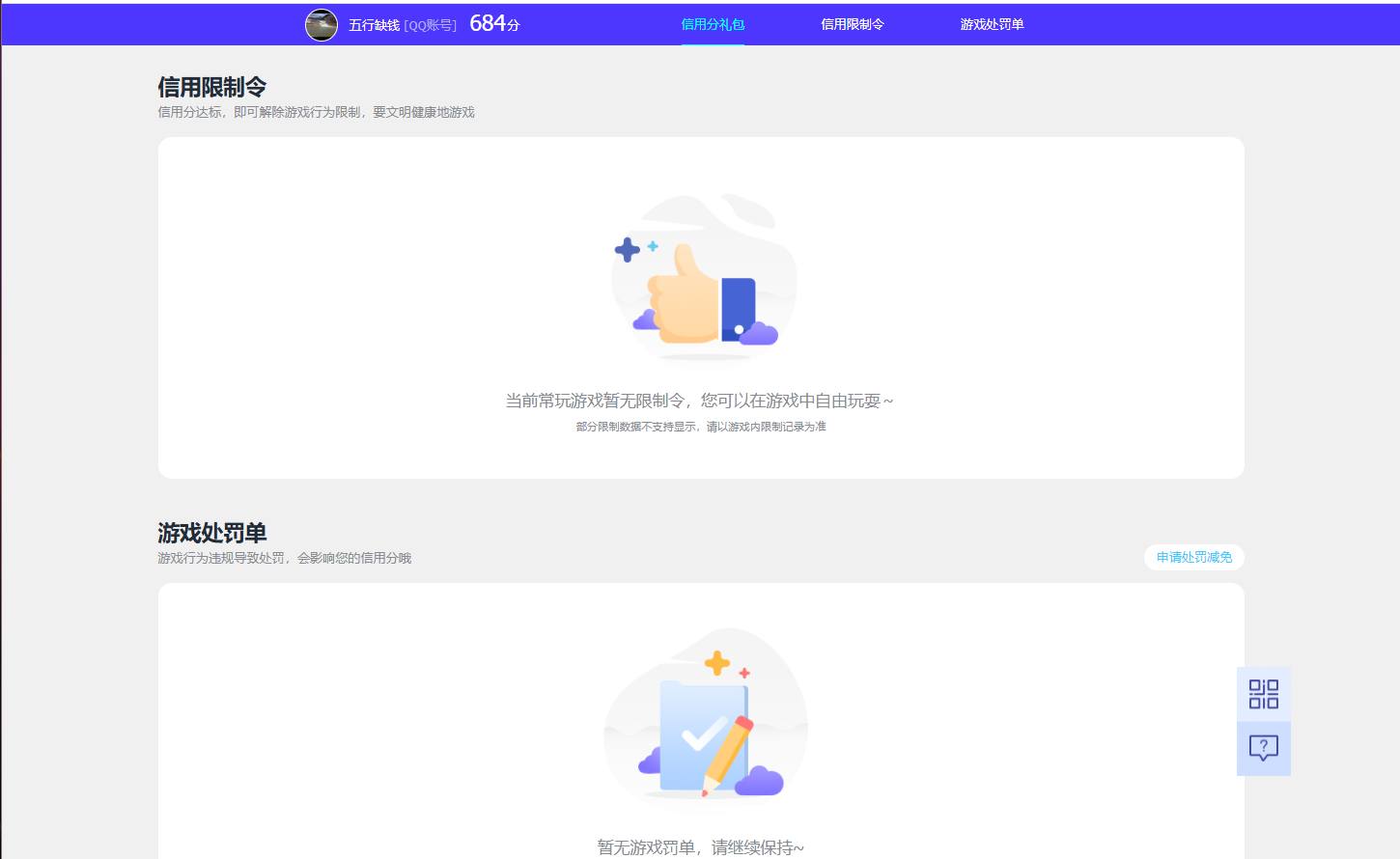Click the thumbs-up illustration
The height and width of the screenshot is (859, 1400).
[705, 277]
